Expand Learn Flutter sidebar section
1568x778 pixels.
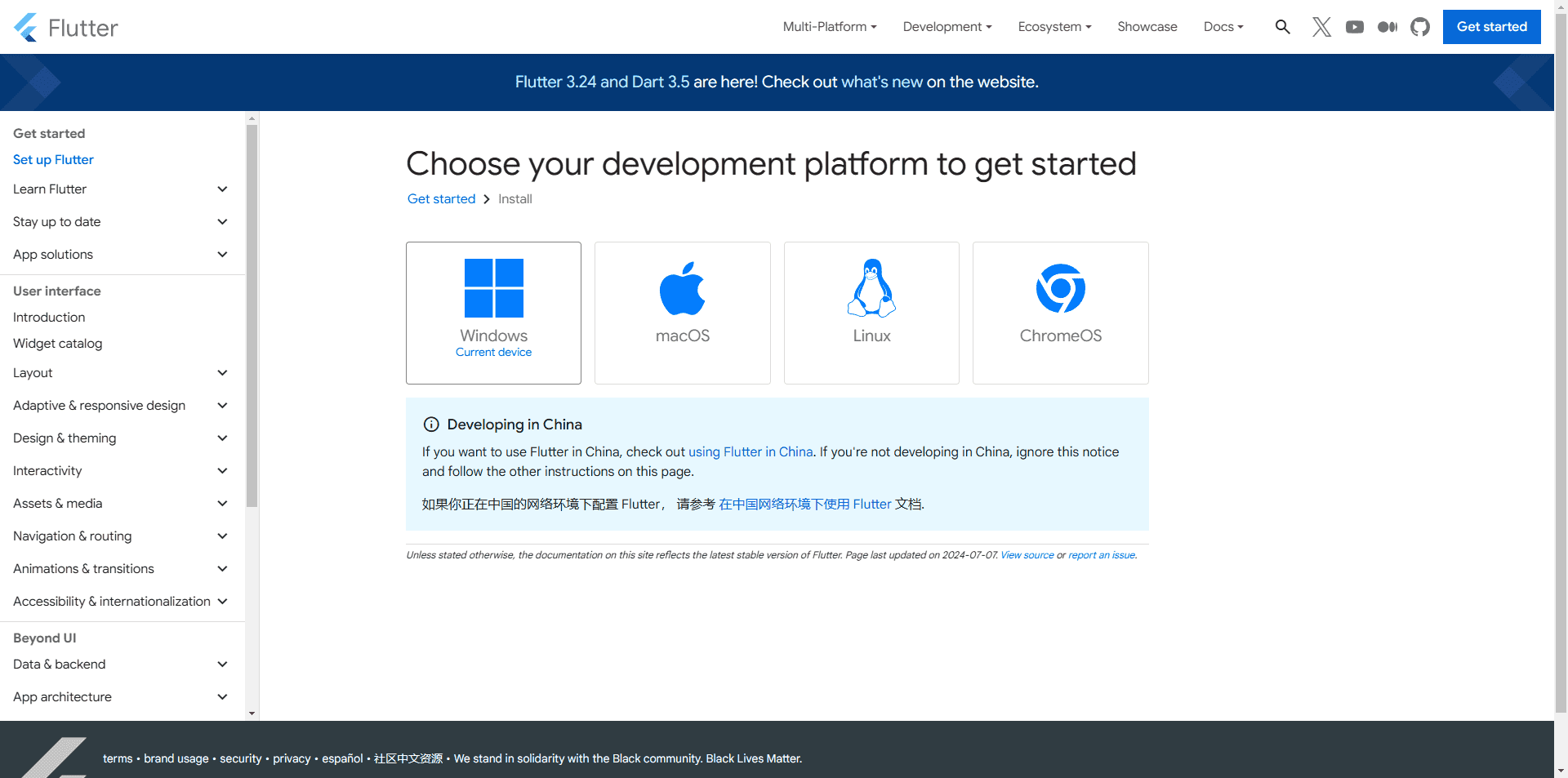point(121,189)
